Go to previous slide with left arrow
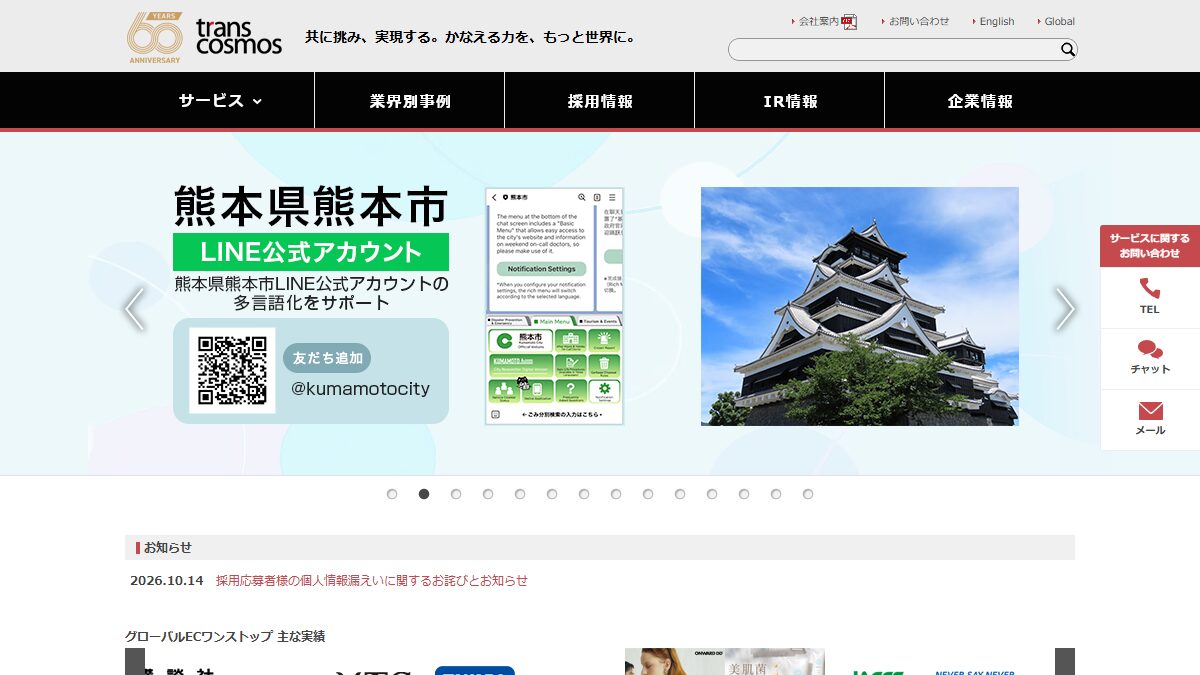The width and height of the screenshot is (1200, 675). coord(134,309)
